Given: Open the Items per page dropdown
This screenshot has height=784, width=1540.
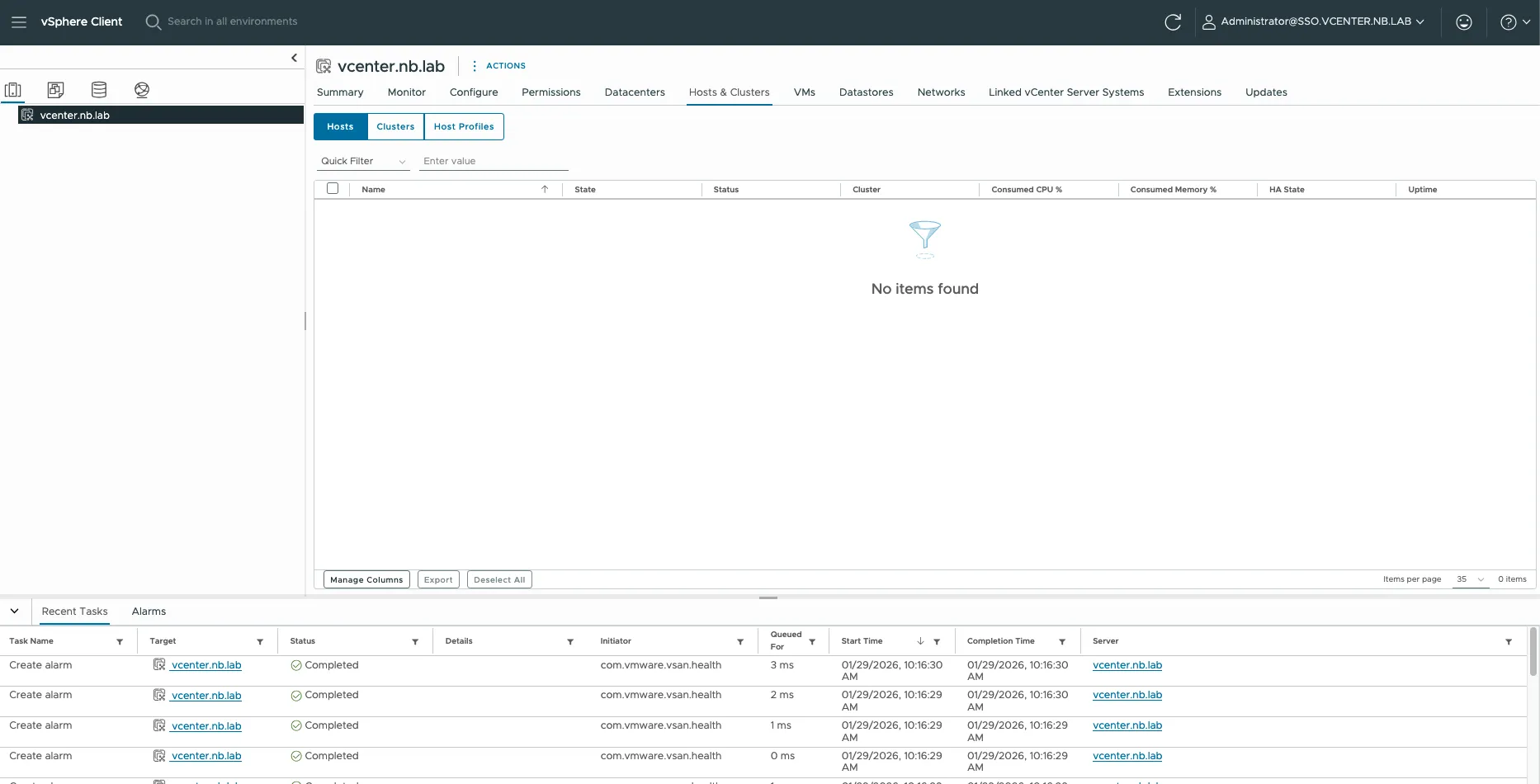Looking at the screenshot, I should (x=1471, y=579).
